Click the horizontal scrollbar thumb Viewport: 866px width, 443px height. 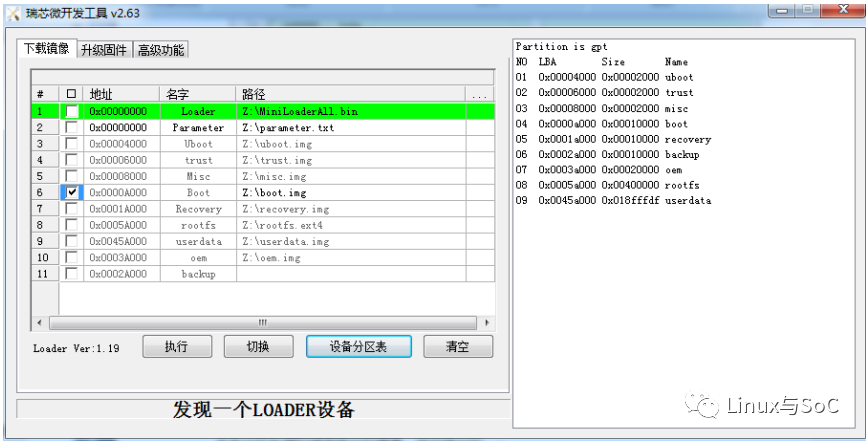click(262, 323)
